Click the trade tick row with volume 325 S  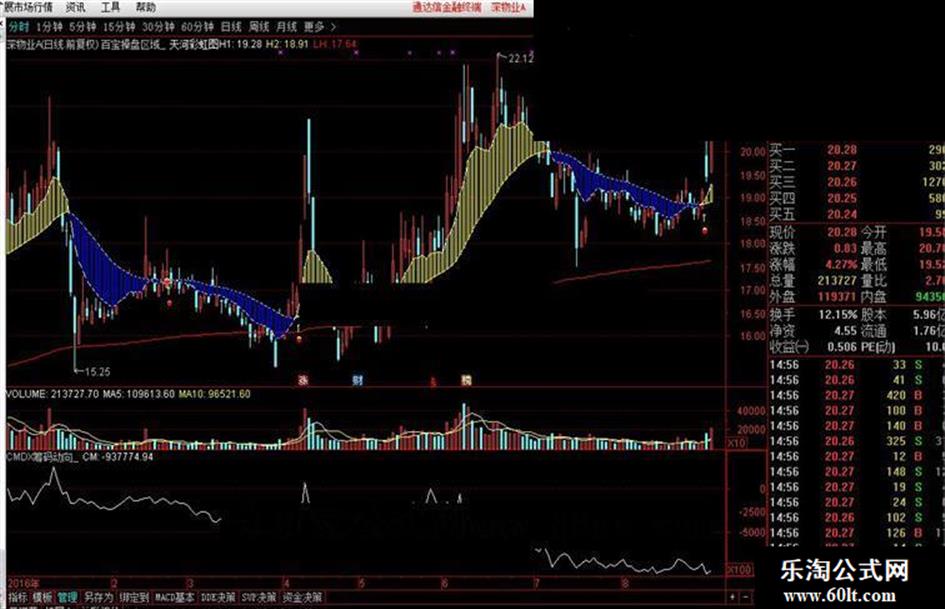click(x=856, y=441)
